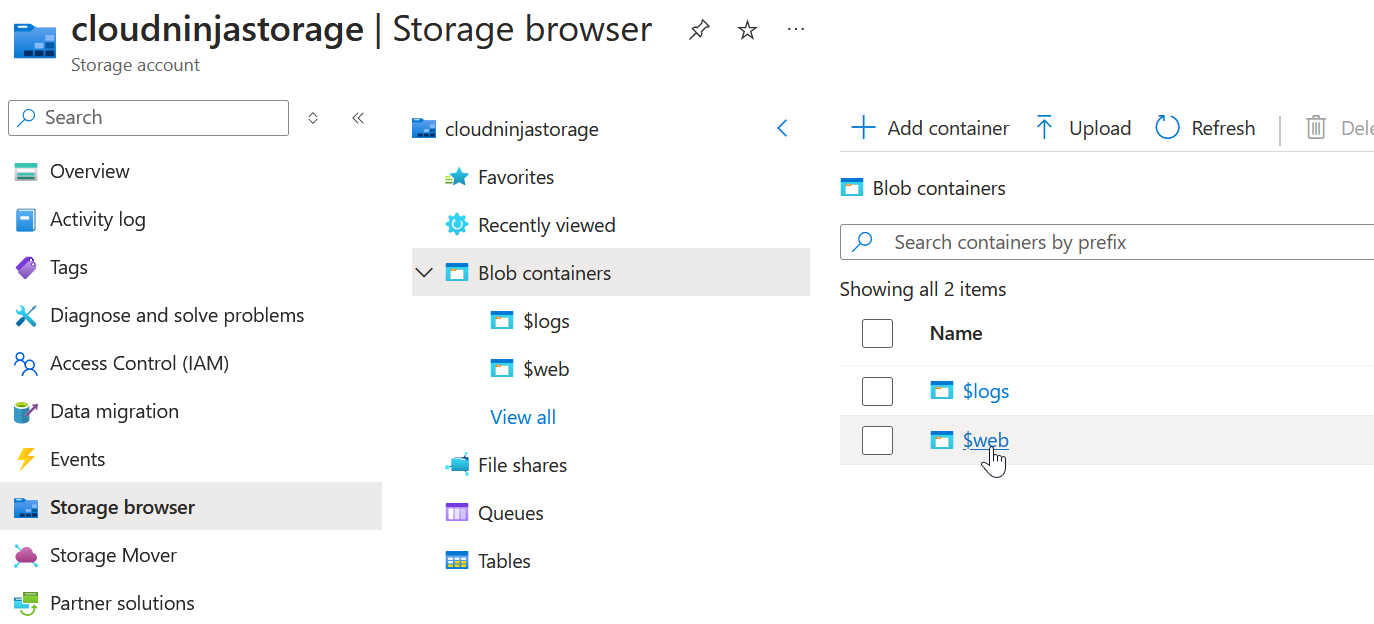Image resolution: width=1374 pixels, height=624 pixels.
Task: Open the $web container link
Action: tap(986, 440)
